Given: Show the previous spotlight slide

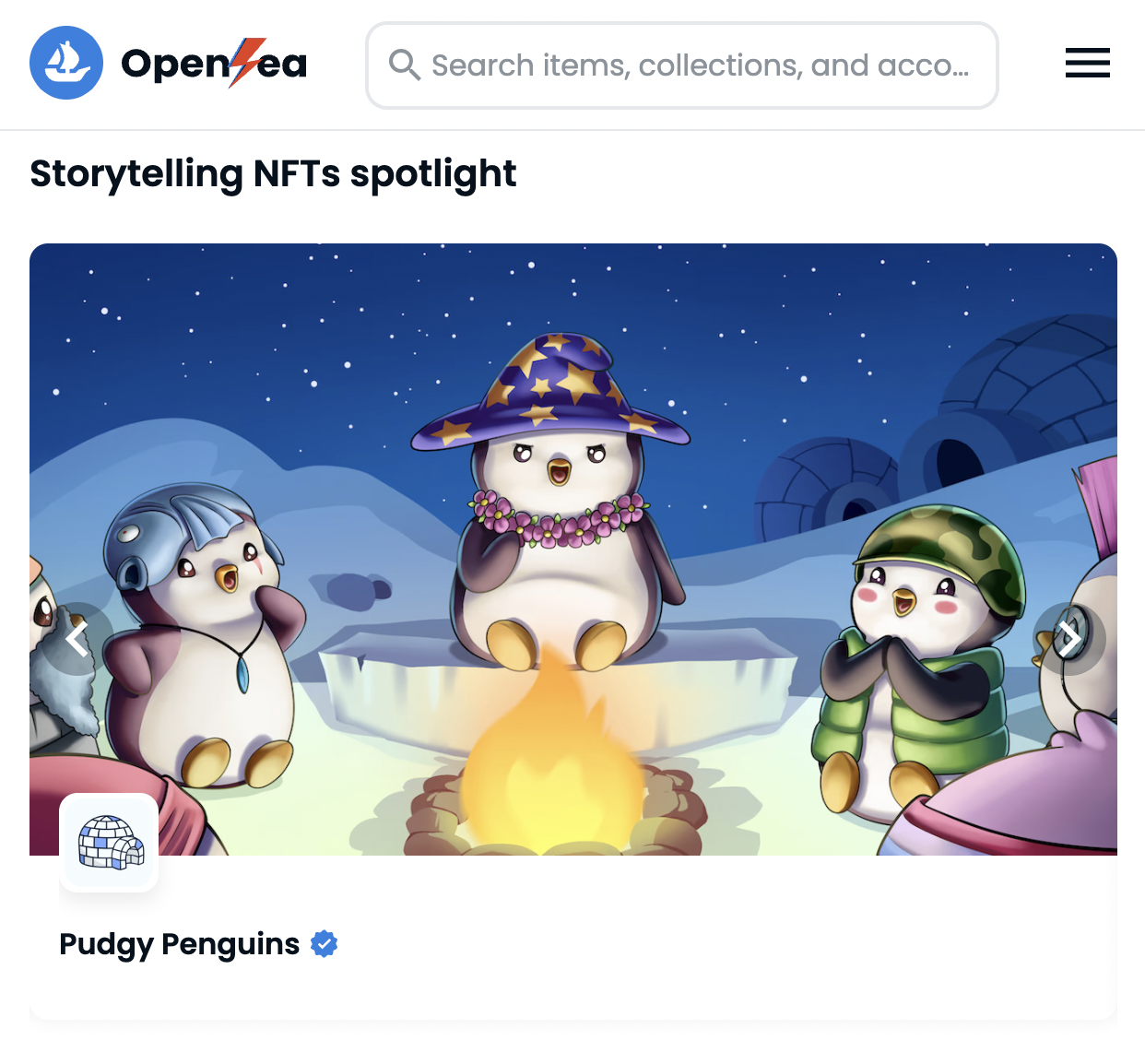Looking at the screenshot, I should pos(77,638).
